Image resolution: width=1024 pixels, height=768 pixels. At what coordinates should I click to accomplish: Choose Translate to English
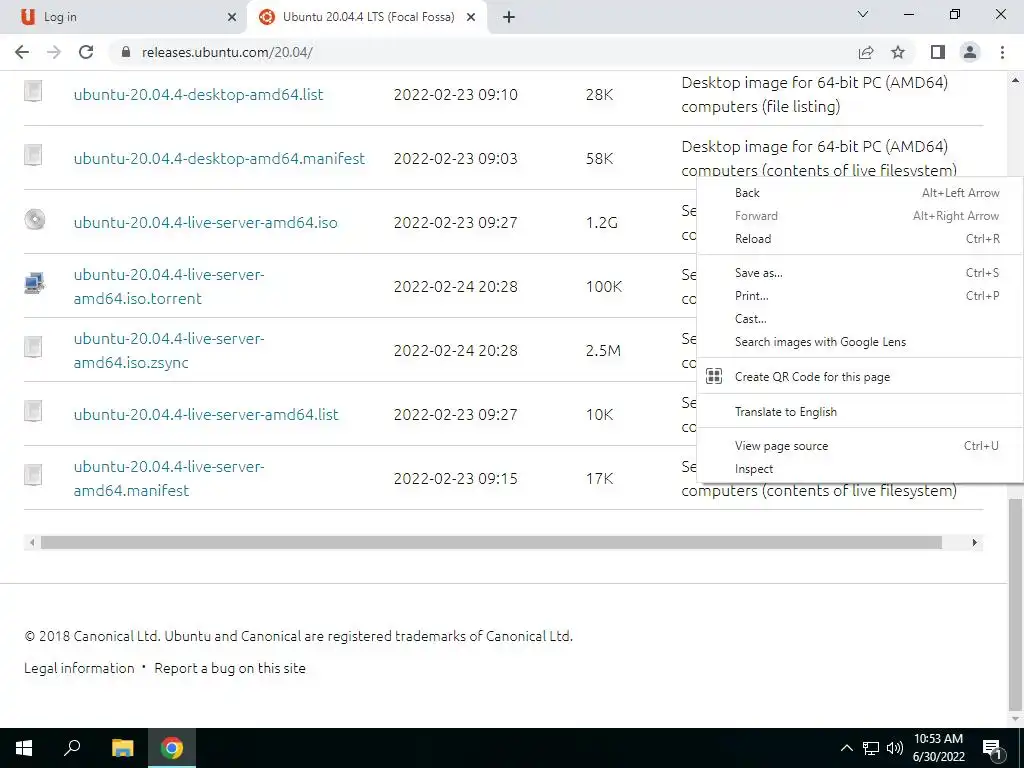tap(859, 412)
